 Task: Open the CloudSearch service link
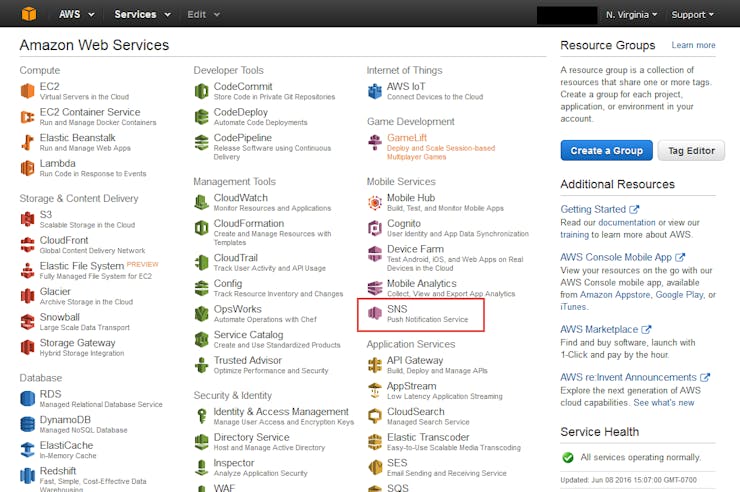[415, 411]
